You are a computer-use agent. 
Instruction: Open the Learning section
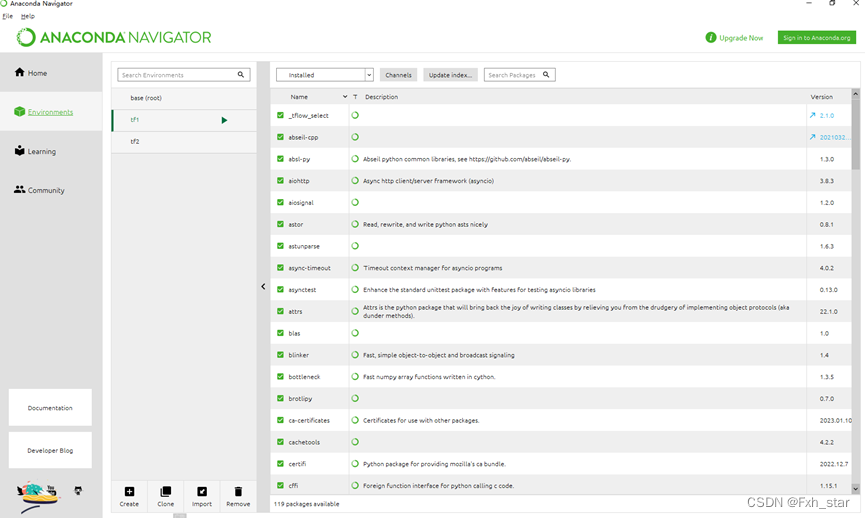click(x=35, y=151)
